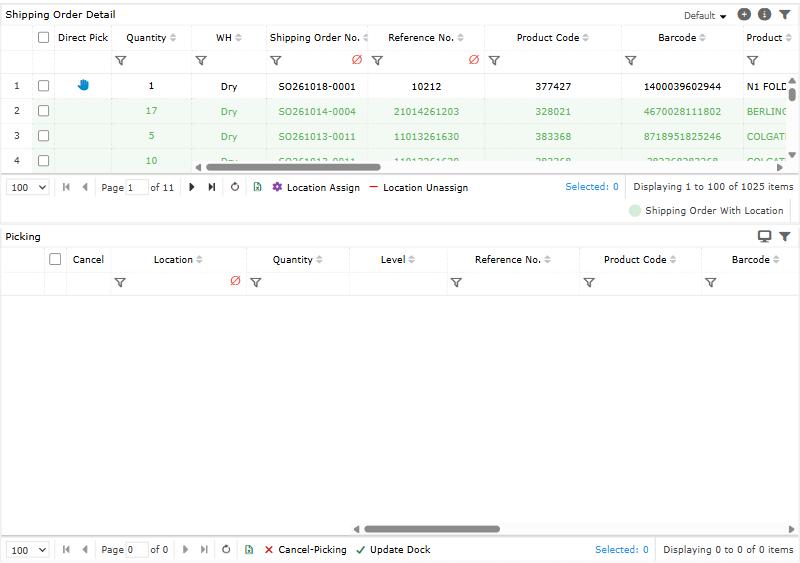This screenshot has height=563, width=800.
Task: Open Barcode filter in Picking
Action: coord(710,282)
